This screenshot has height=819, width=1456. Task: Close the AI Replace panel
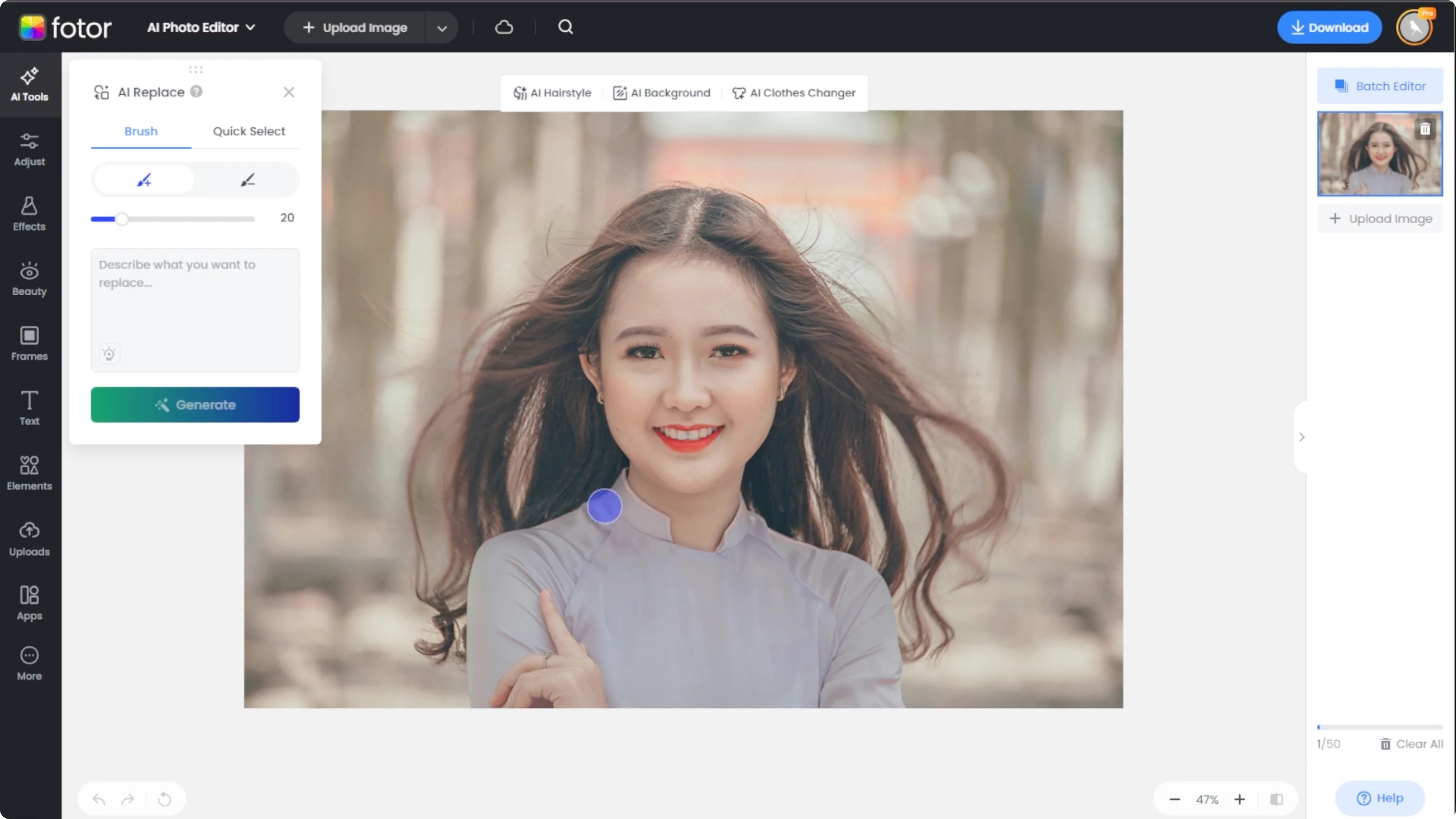coord(289,92)
